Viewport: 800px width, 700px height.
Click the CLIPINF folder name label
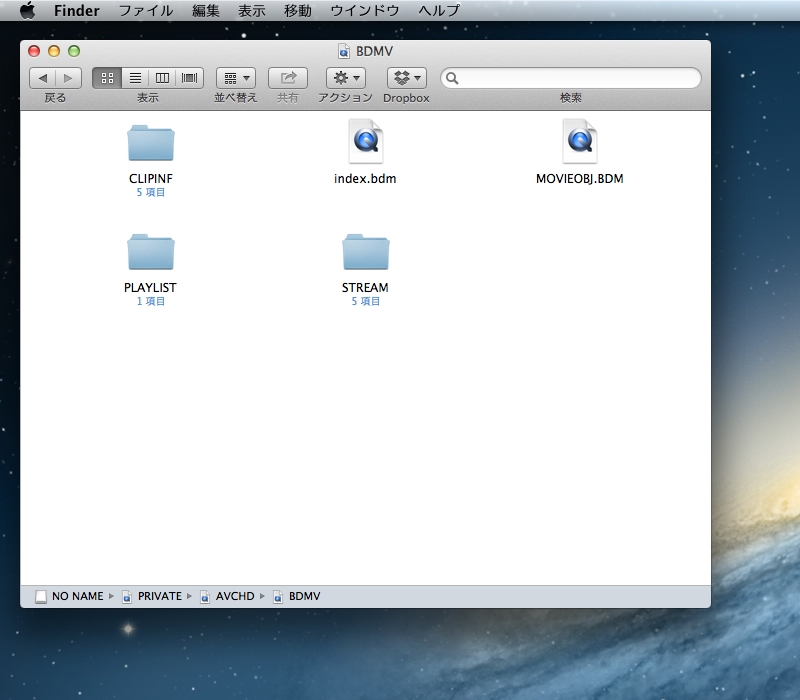(151, 179)
